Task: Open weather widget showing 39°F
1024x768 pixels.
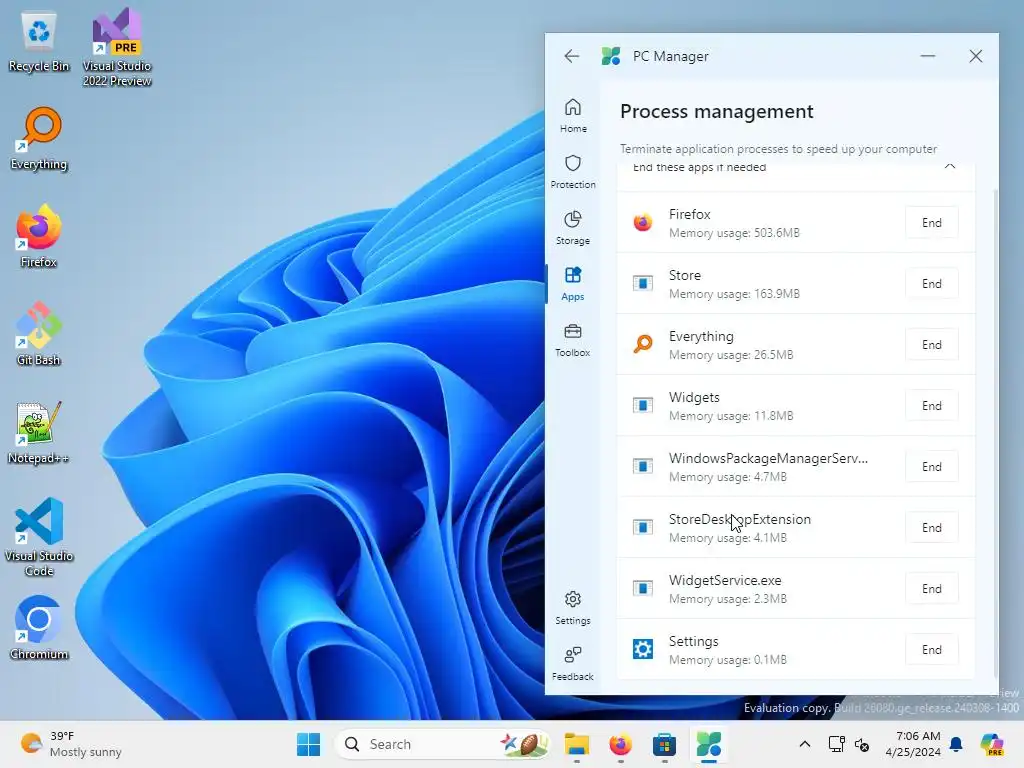Action: click(x=71, y=744)
